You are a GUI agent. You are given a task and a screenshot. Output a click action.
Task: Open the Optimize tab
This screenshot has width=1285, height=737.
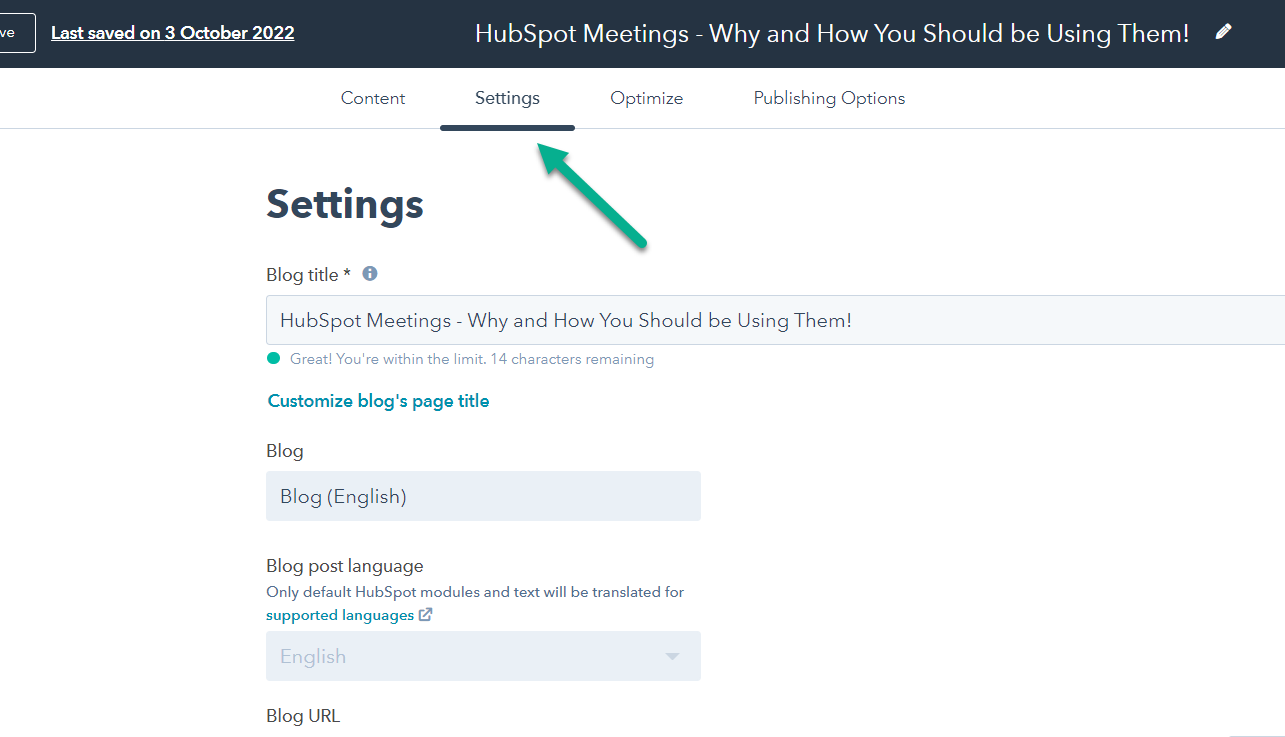[x=647, y=98]
